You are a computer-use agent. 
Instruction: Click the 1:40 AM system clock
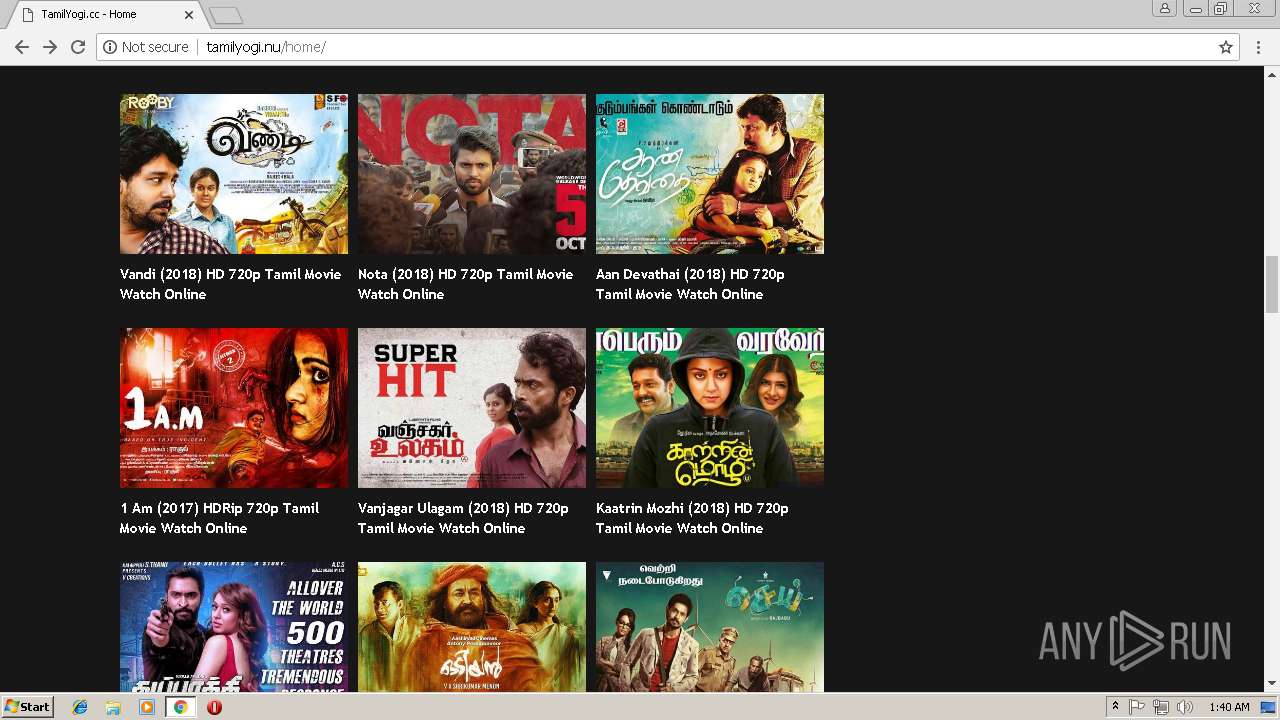[x=1229, y=707]
